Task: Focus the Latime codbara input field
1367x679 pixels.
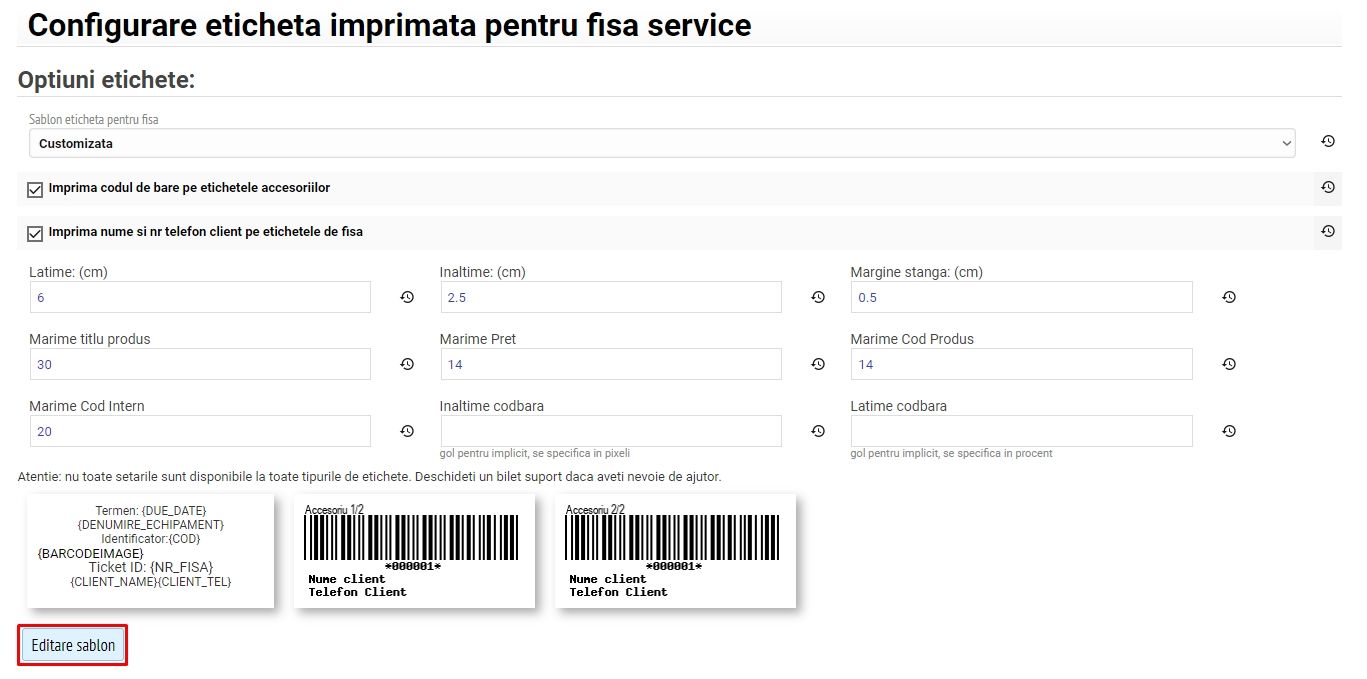Action: (1022, 431)
